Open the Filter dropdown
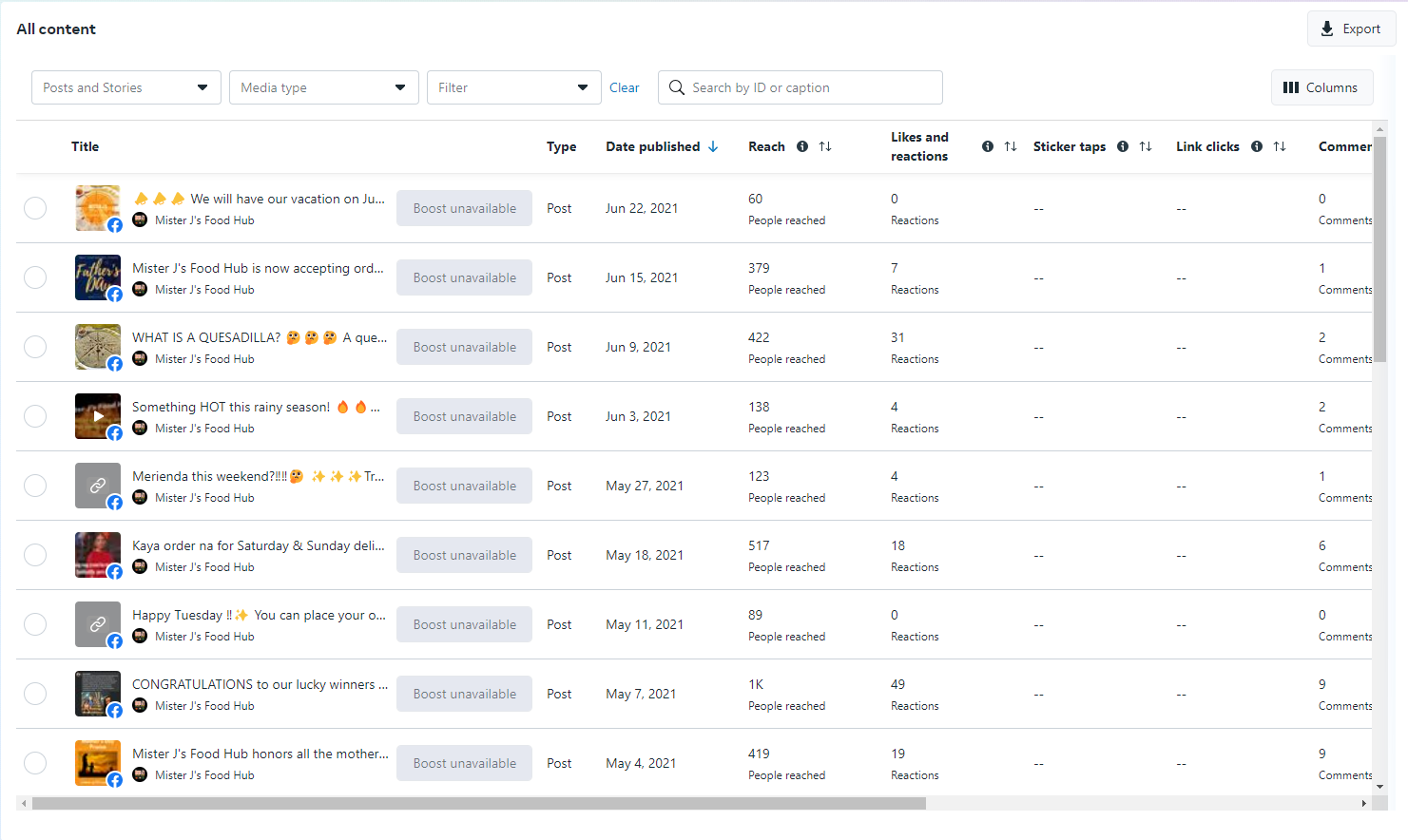The width and height of the screenshot is (1408, 840). [513, 87]
